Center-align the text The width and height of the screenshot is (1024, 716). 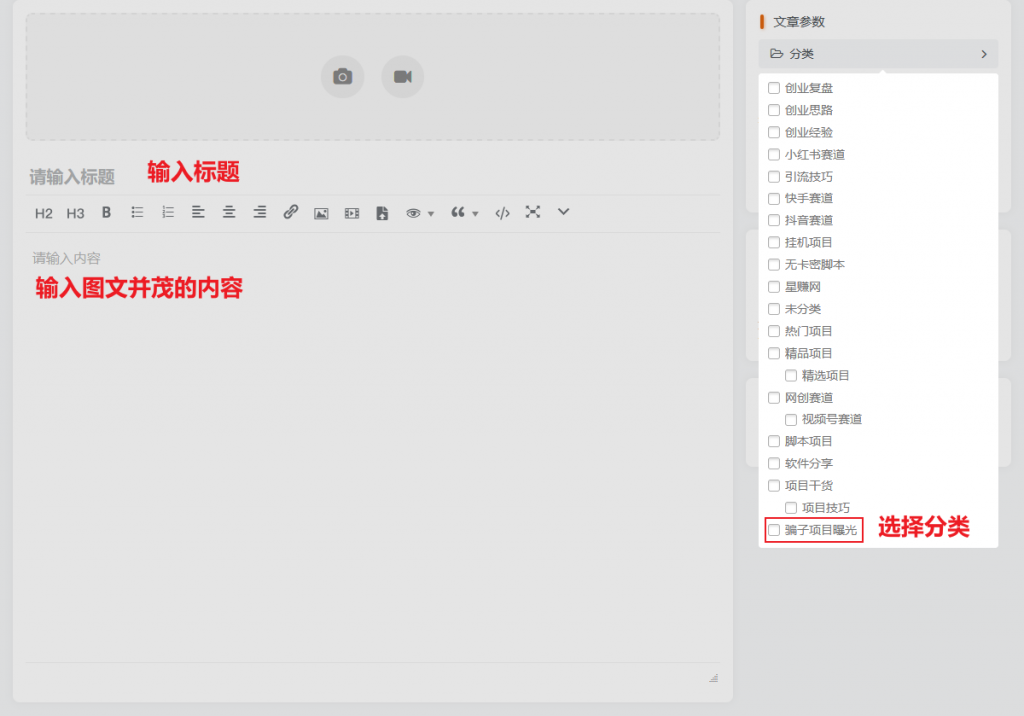point(227,212)
